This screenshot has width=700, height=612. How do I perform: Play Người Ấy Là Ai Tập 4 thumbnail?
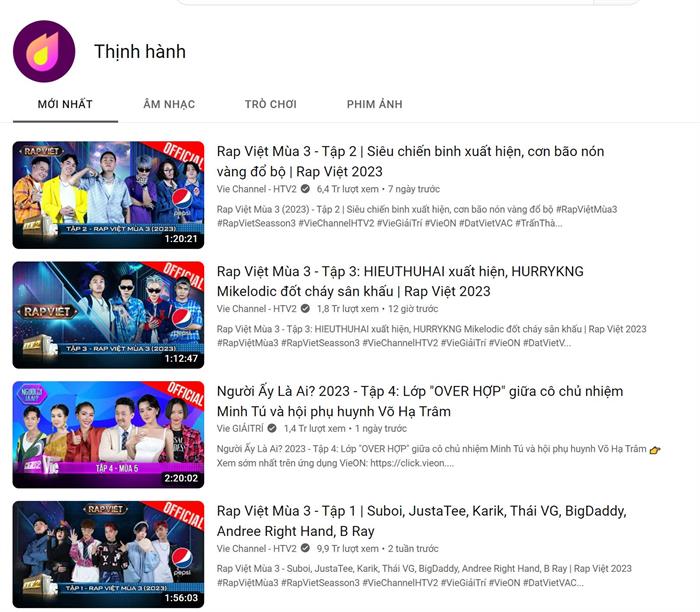108,434
